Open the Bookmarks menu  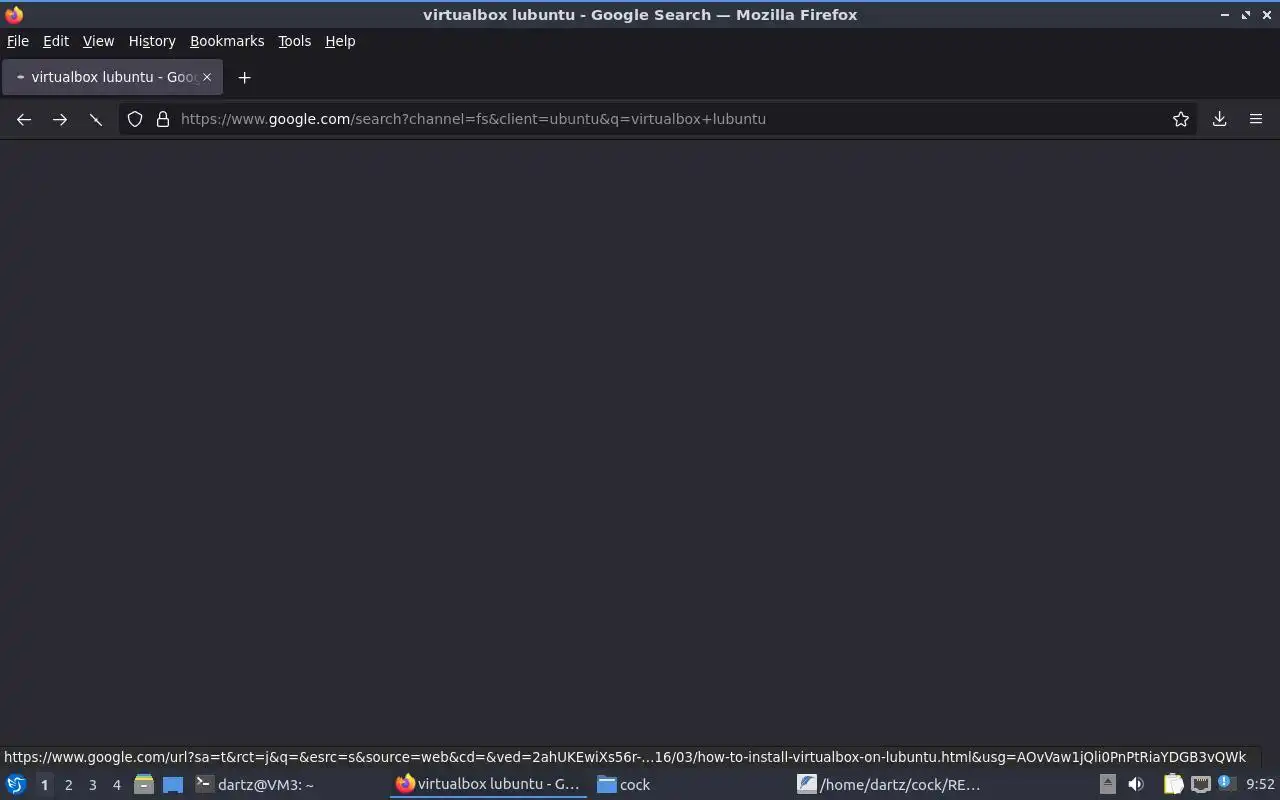pyautogui.click(x=227, y=41)
